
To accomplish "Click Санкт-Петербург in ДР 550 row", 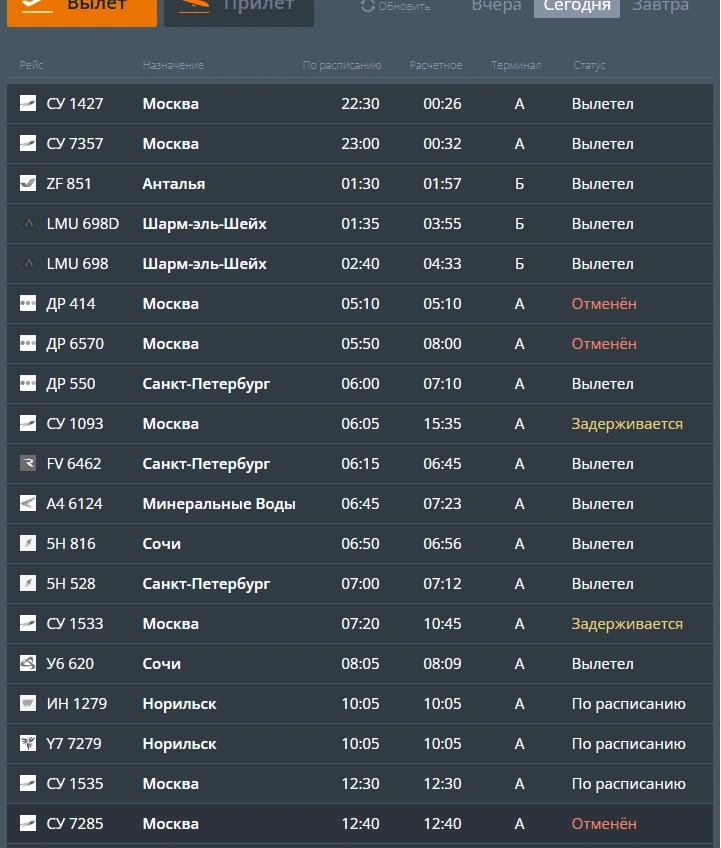I will pyautogui.click(x=206, y=384).
